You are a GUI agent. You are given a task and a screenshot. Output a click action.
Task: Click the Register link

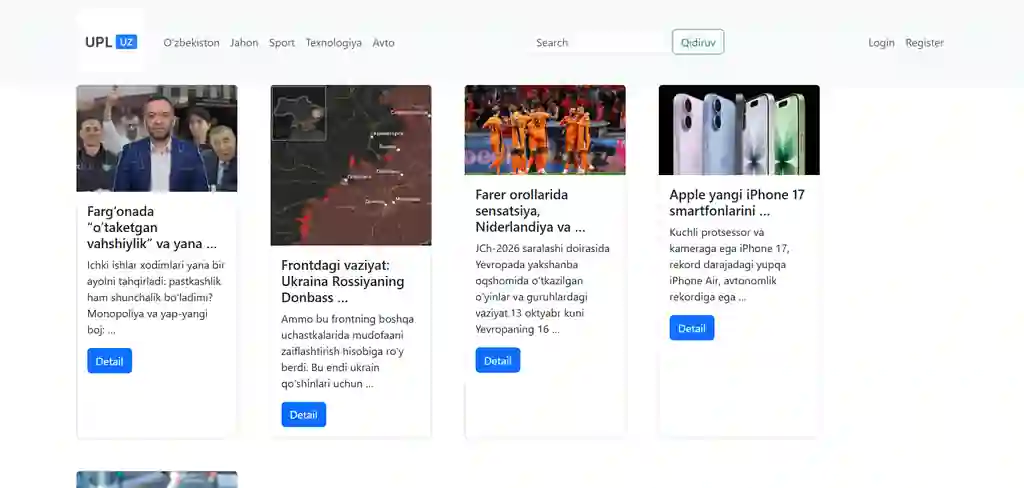(x=924, y=43)
